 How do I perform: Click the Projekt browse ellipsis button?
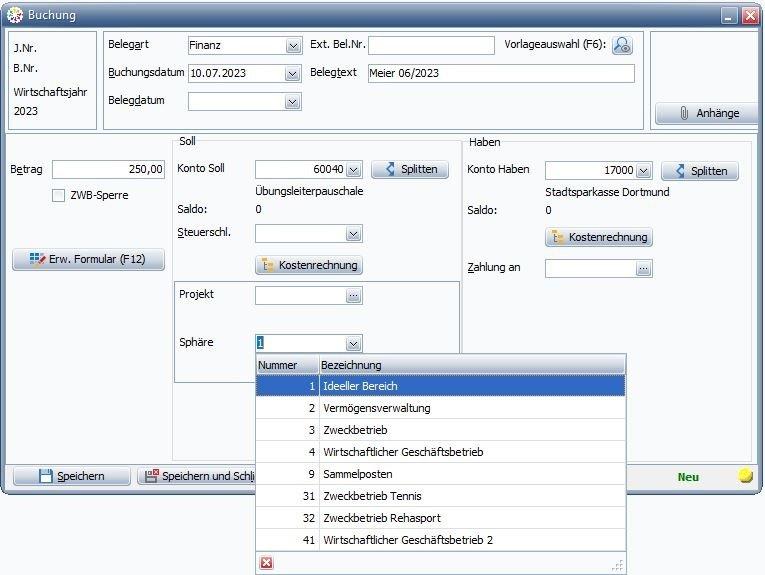click(353, 296)
